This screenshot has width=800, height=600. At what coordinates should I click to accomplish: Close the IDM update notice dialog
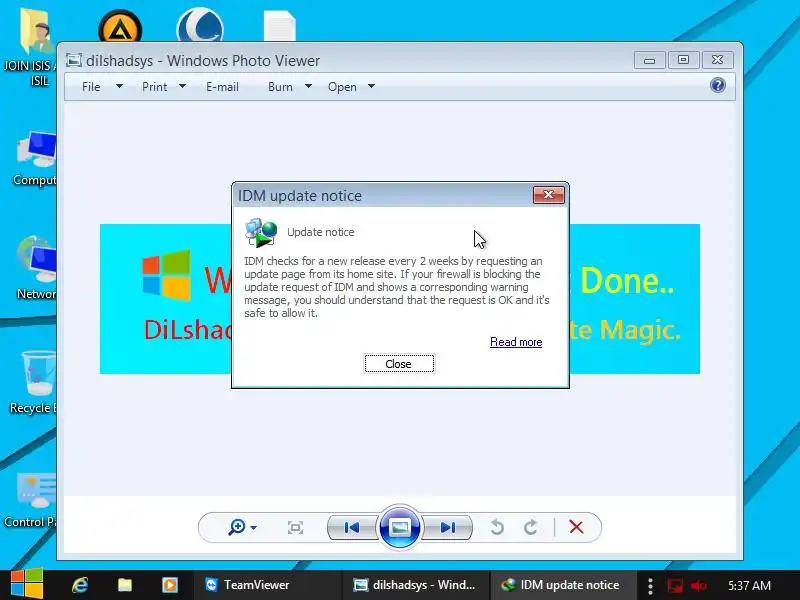pyautogui.click(x=399, y=364)
